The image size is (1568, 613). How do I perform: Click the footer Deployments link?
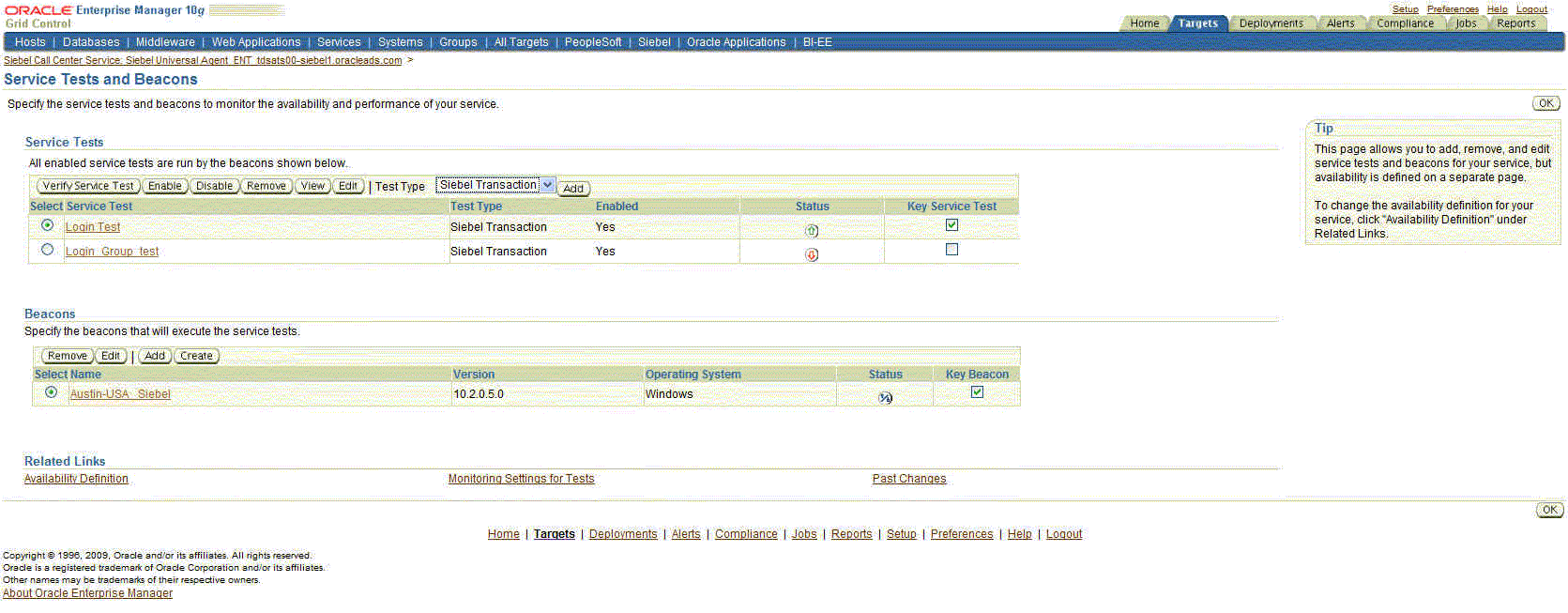(x=623, y=534)
